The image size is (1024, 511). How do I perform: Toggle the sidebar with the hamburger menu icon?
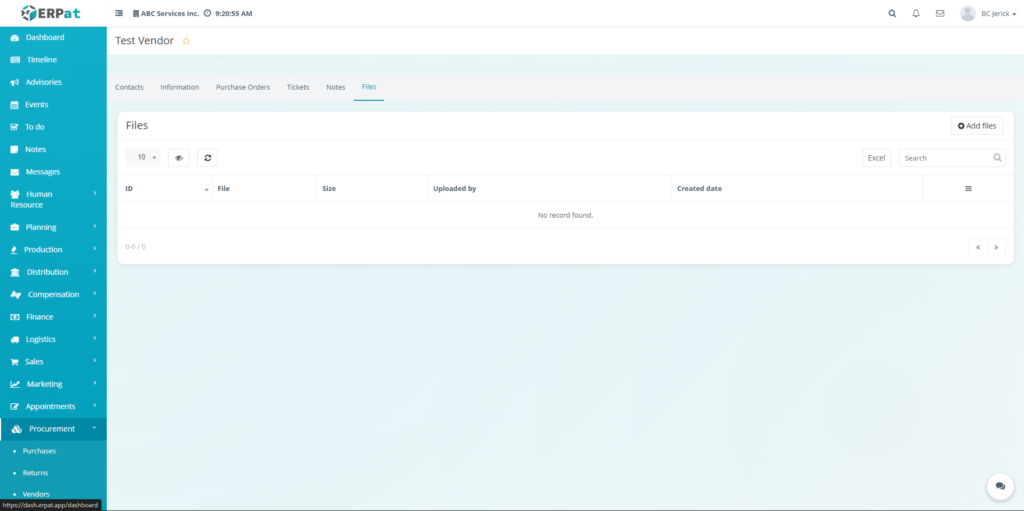120,14
